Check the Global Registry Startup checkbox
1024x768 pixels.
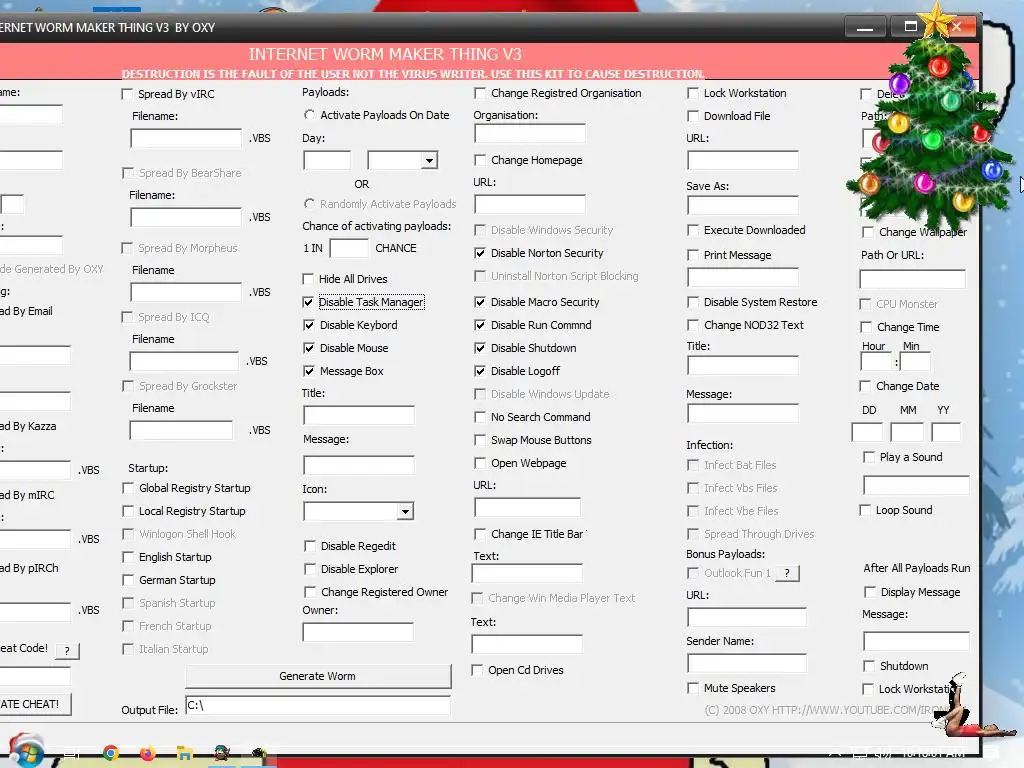pyautogui.click(x=128, y=488)
